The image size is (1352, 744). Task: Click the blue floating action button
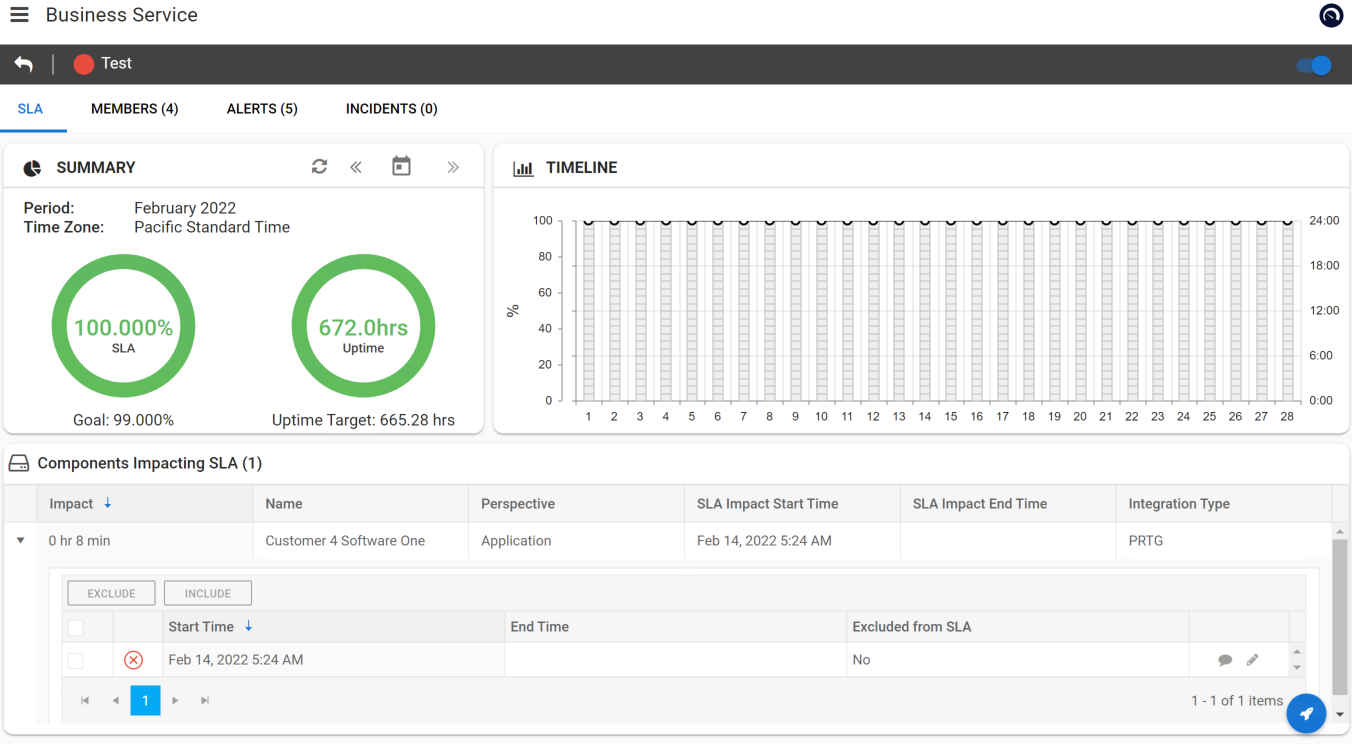pyautogui.click(x=1306, y=713)
